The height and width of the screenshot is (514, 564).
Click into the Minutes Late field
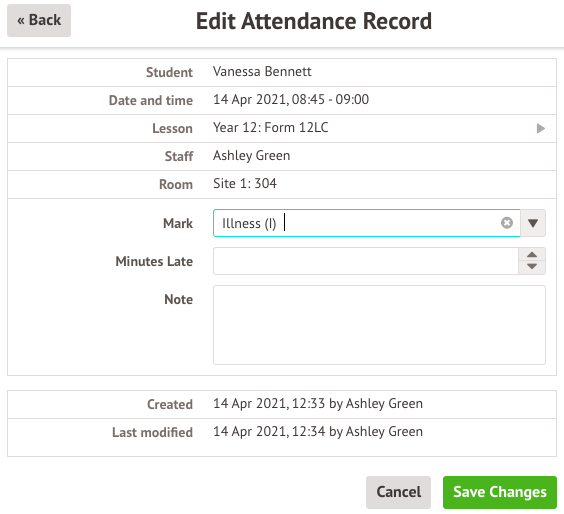click(366, 261)
